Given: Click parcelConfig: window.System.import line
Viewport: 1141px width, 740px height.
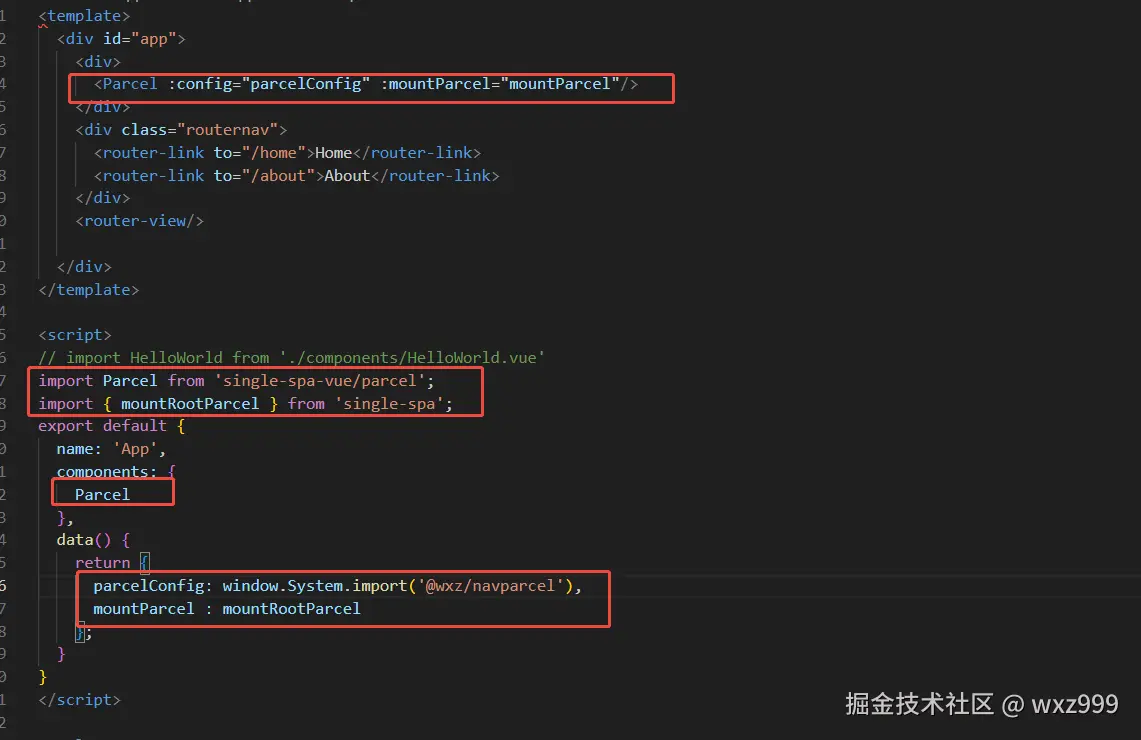Looking at the screenshot, I should (338, 586).
